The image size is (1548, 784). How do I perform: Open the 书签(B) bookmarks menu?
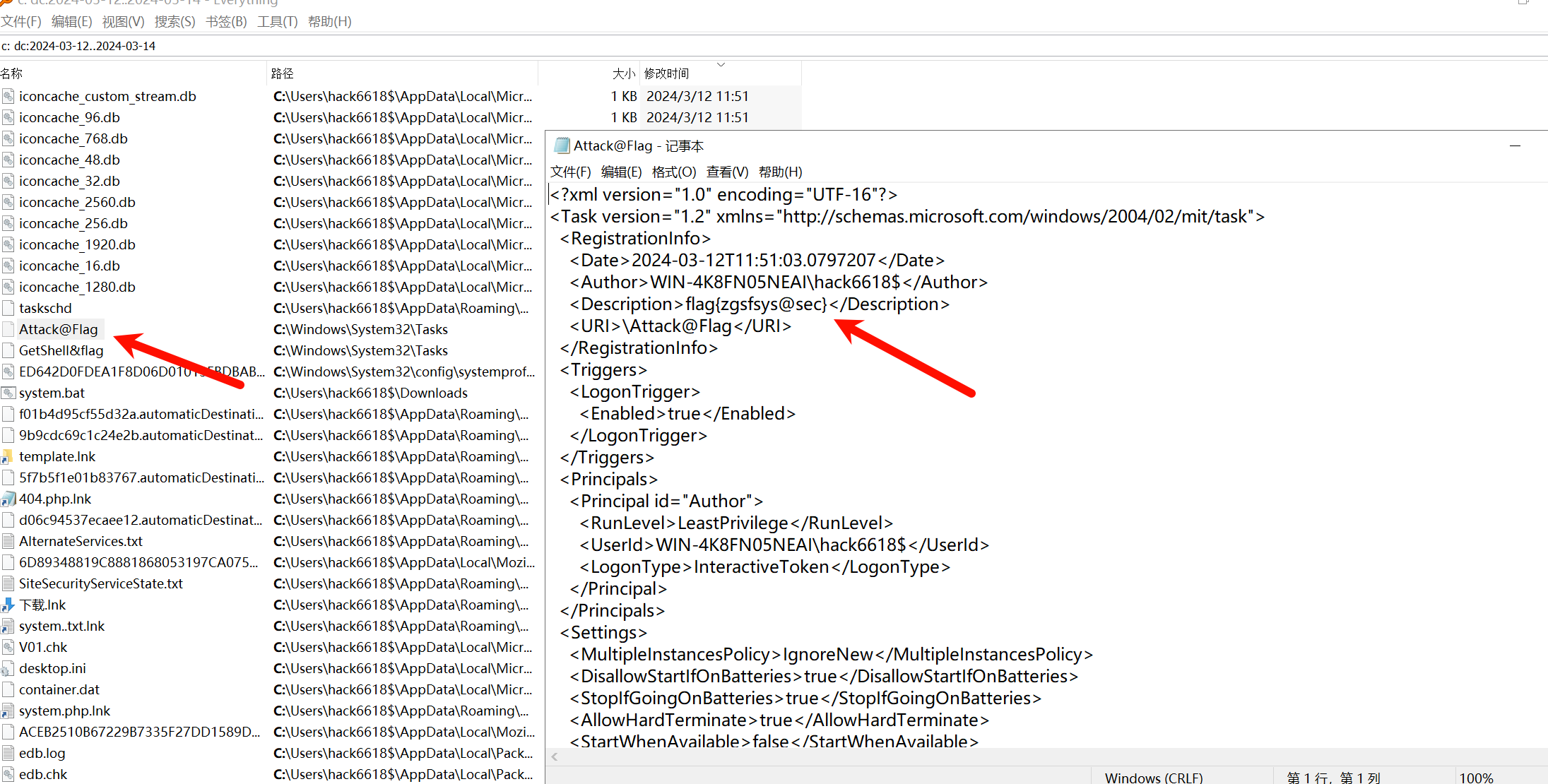click(x=226, y=21)
